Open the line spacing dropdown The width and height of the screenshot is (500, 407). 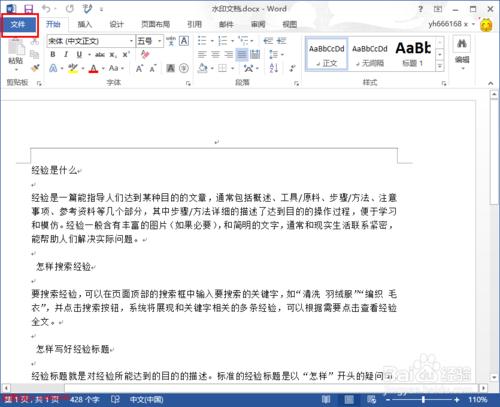tap(275, 55)
